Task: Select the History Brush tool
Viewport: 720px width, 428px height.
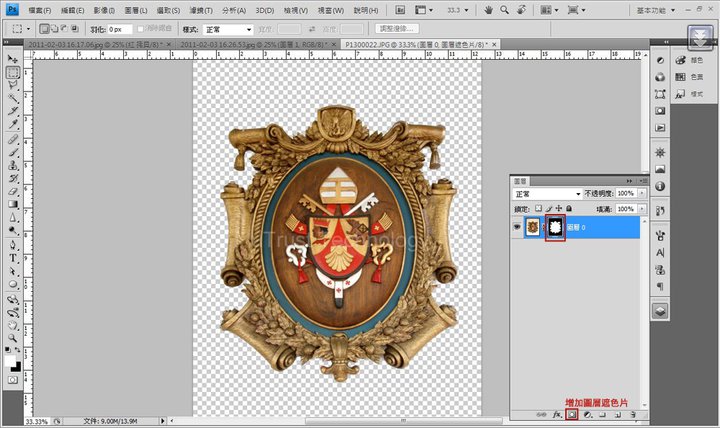Action: (13, 178)
